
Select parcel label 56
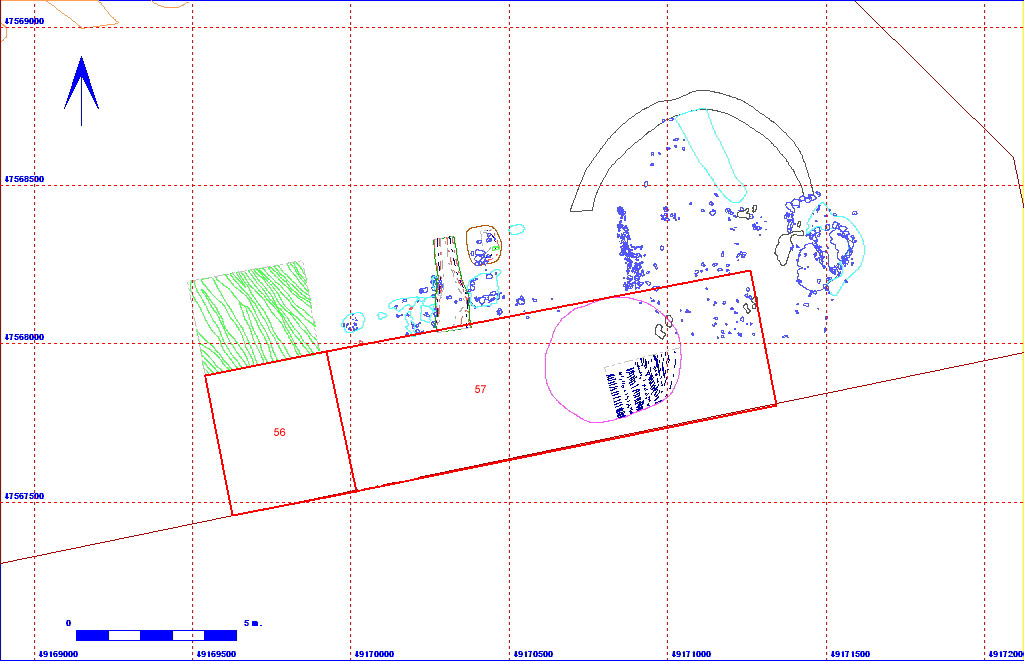[x=280, y=432]
